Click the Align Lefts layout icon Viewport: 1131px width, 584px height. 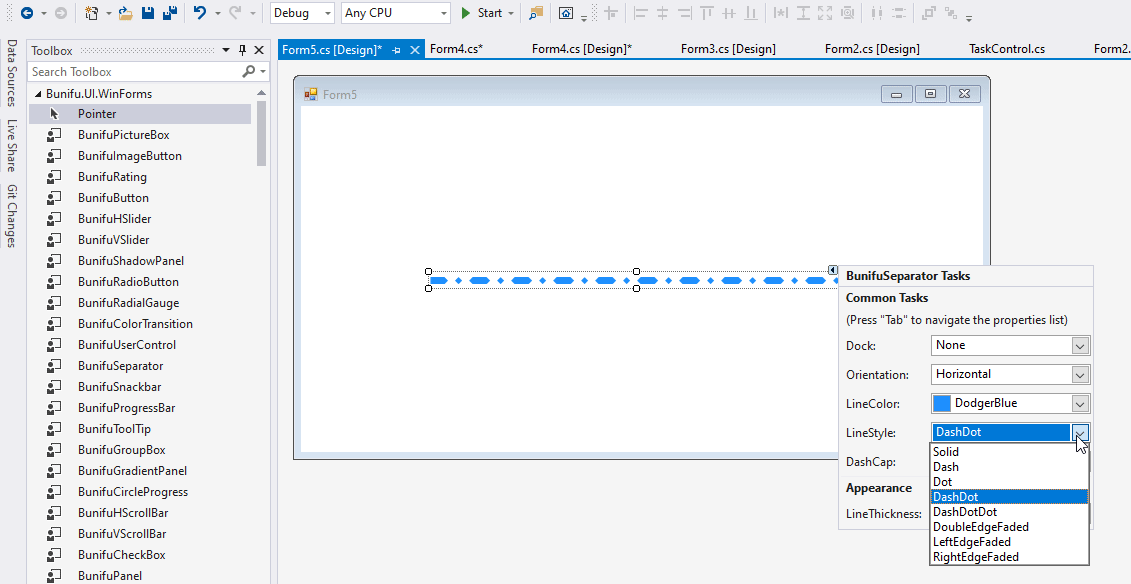coord(641,13)
